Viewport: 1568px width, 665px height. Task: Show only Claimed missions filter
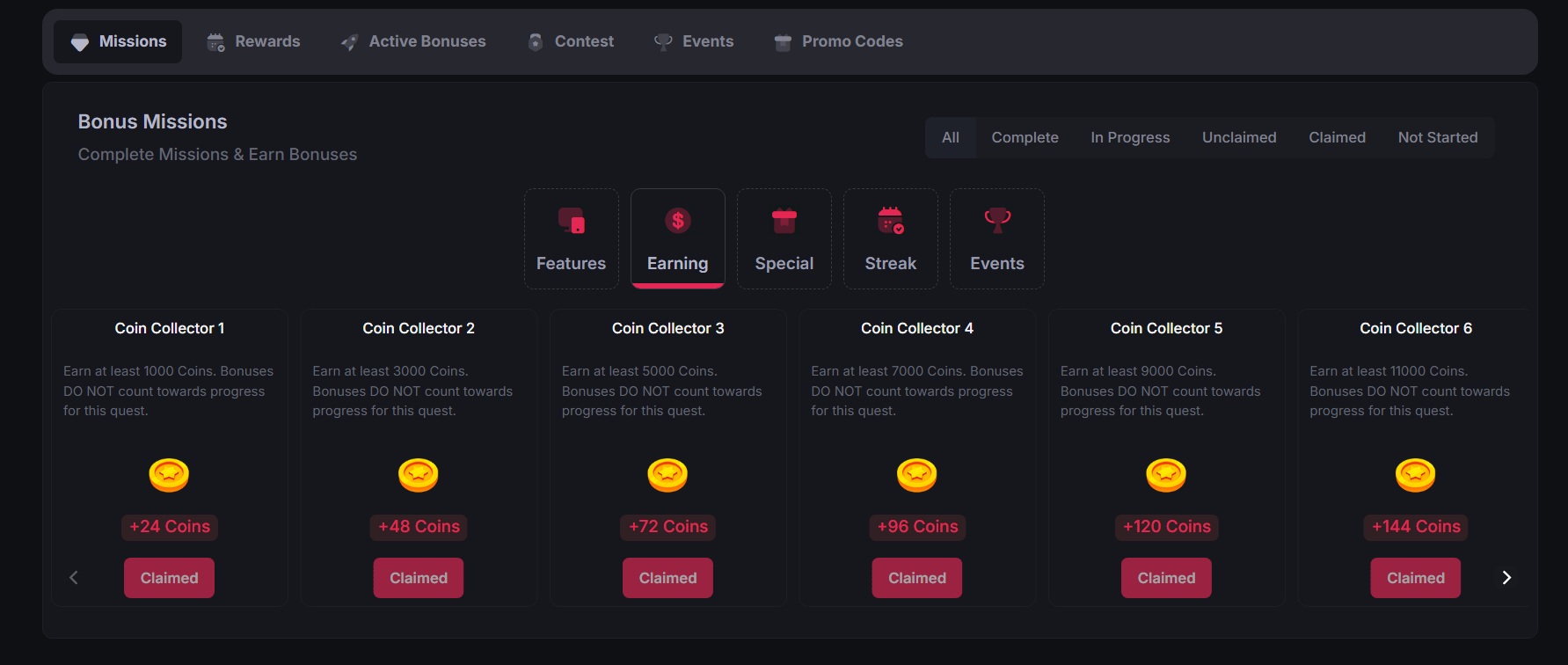tap(1337, 137)
